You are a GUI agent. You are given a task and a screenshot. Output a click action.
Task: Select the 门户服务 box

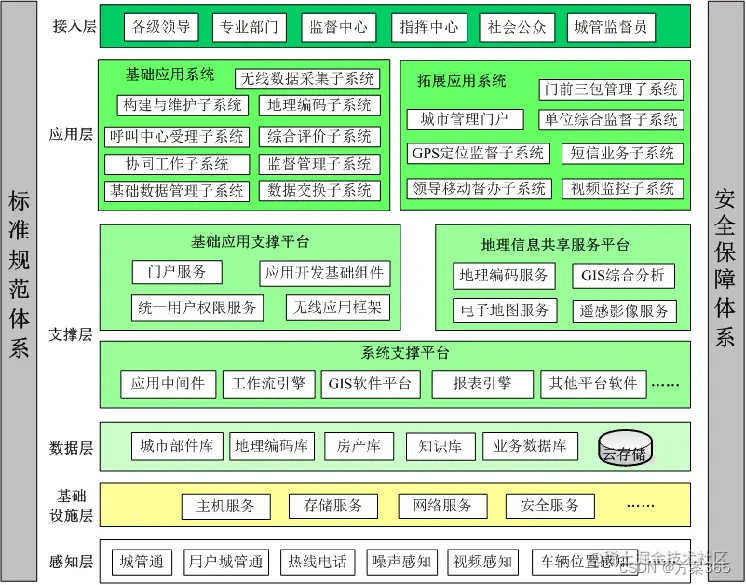177,272
